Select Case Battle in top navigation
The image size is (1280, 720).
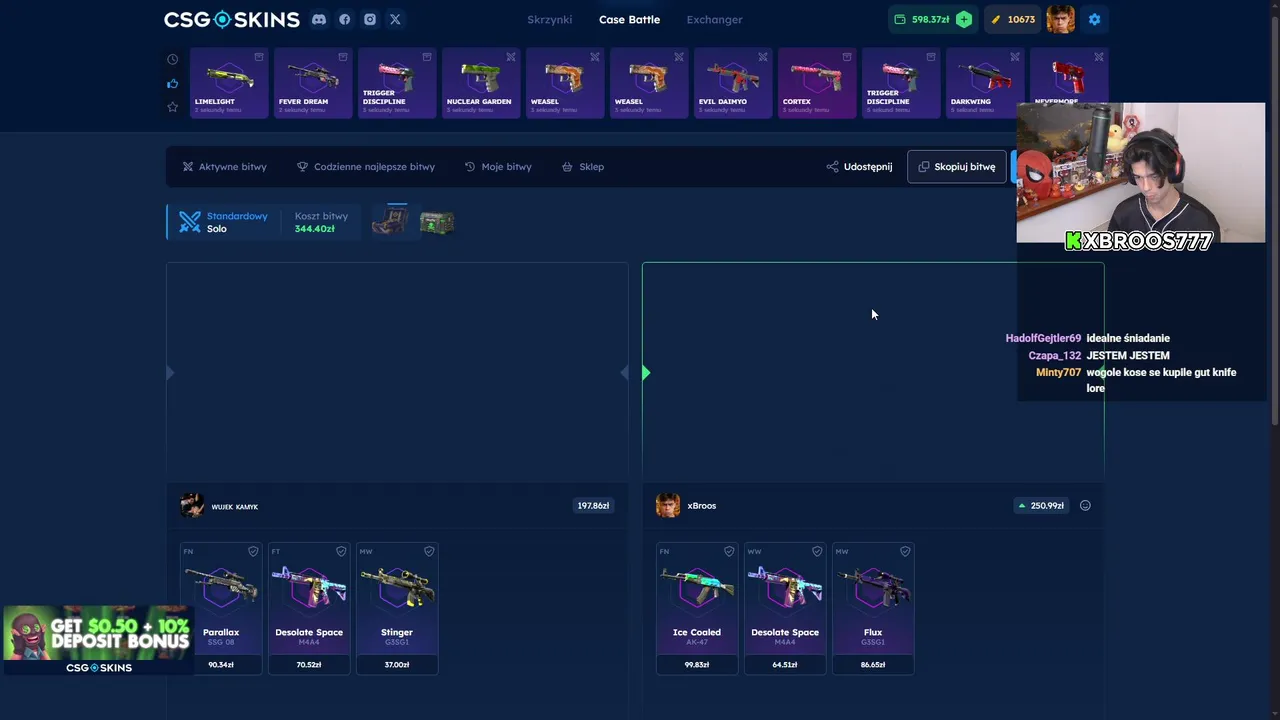[629, 19]
